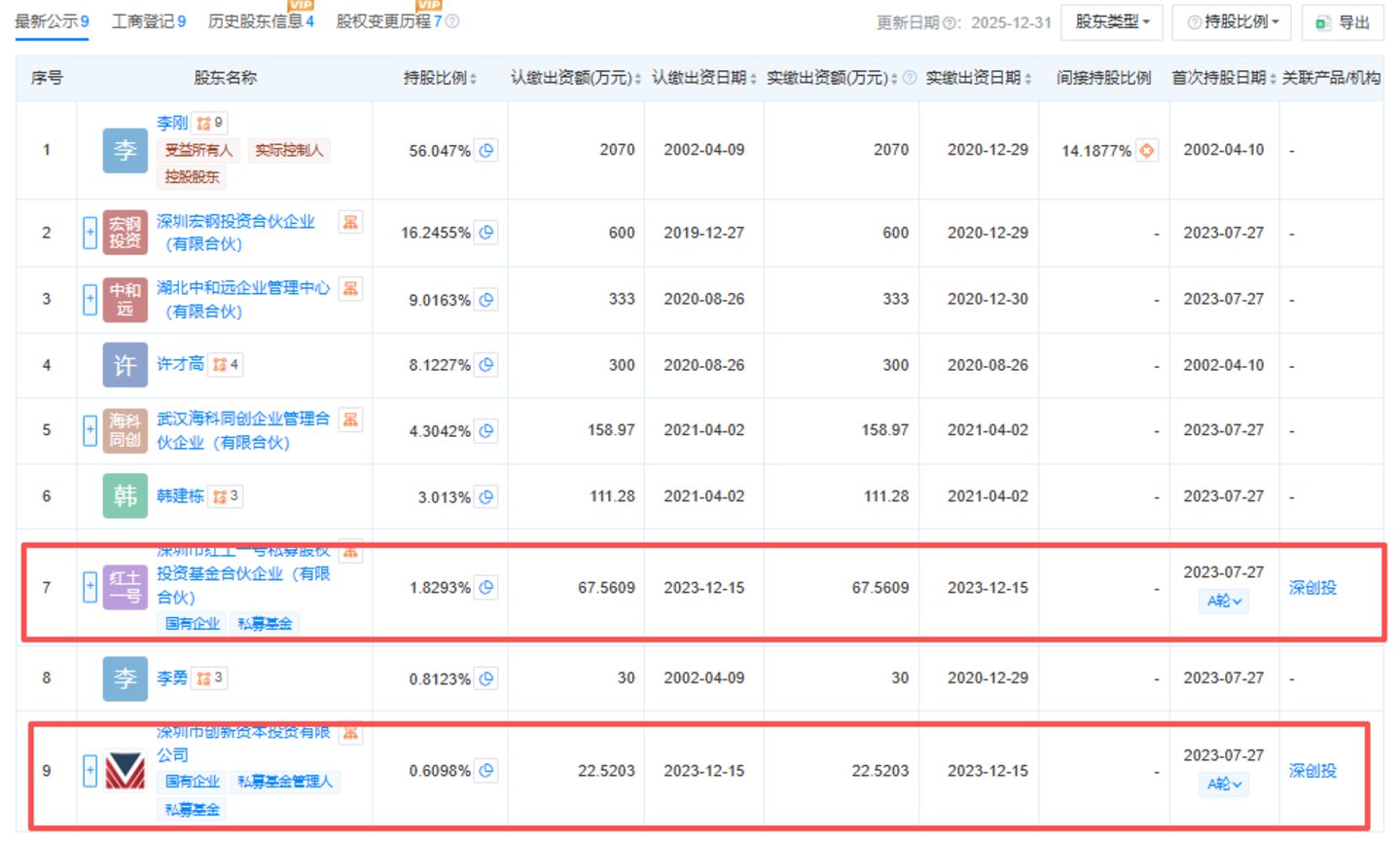Screen dimensions: 1400x841
Task: Open pie chart icon beside 1.8293% share
Action: [486, 588]
